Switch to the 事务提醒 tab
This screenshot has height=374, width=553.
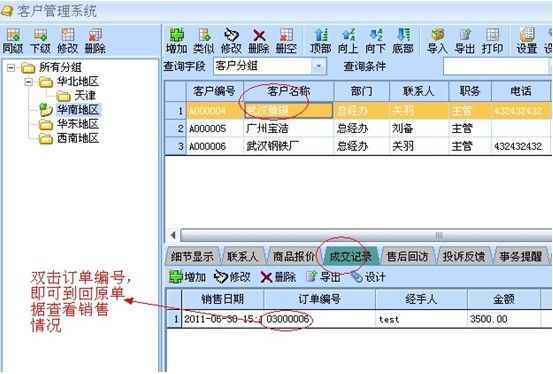(520, 257)
